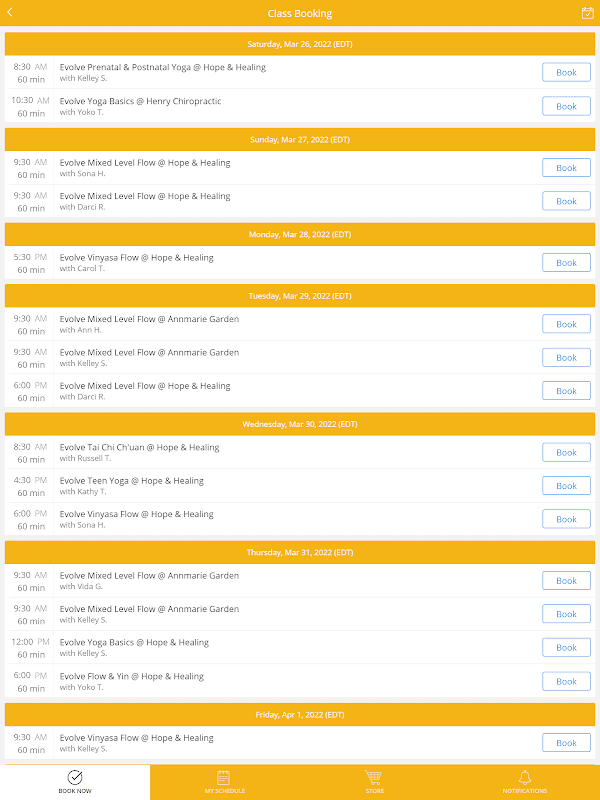The image size is (600, 800).
Task: Book Monday Vinyasa Flow with Carol T.
Action: click(x=566, y=263)
